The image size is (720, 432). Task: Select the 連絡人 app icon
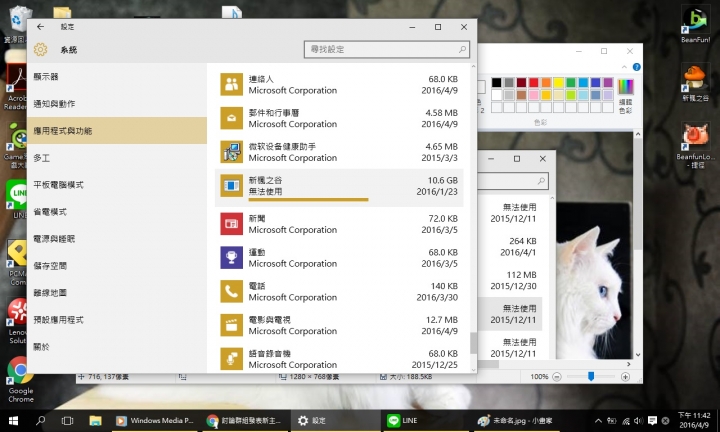click(231, 84)
